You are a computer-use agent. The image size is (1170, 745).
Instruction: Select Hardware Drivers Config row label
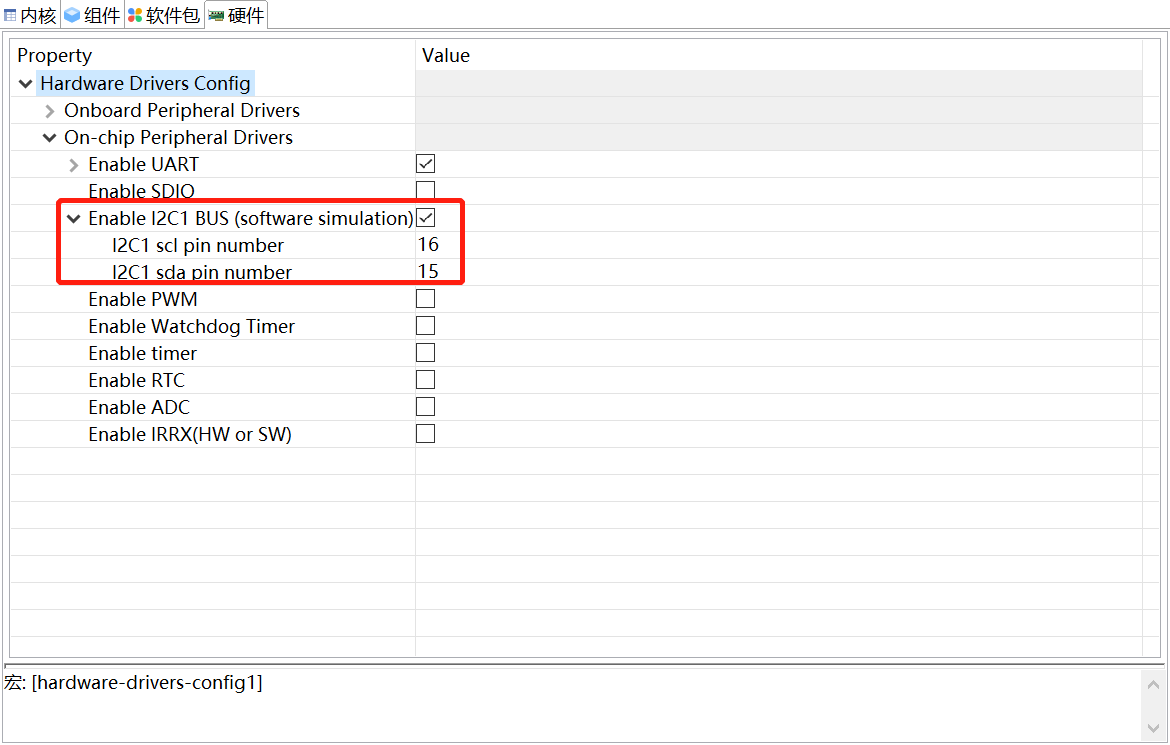pos(146,83)
